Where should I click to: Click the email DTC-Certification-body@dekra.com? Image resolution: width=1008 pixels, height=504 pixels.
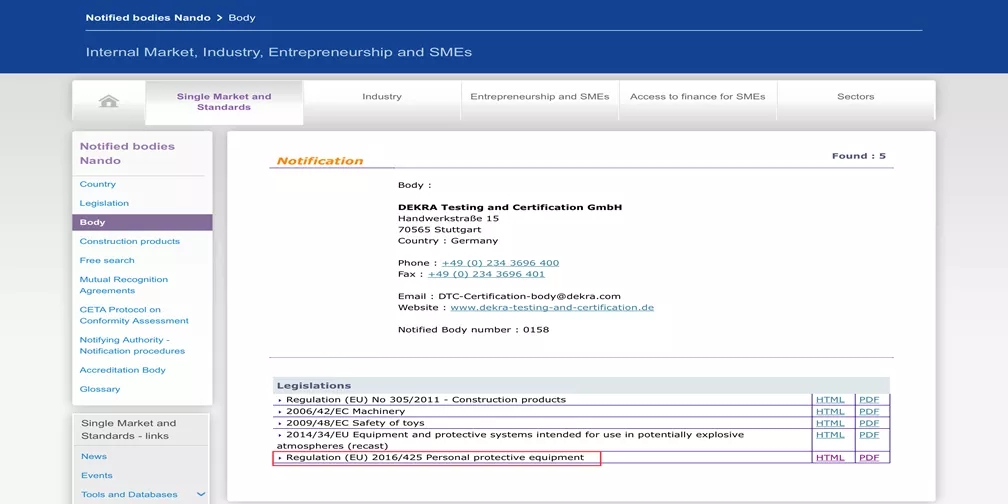coord(530,296)
